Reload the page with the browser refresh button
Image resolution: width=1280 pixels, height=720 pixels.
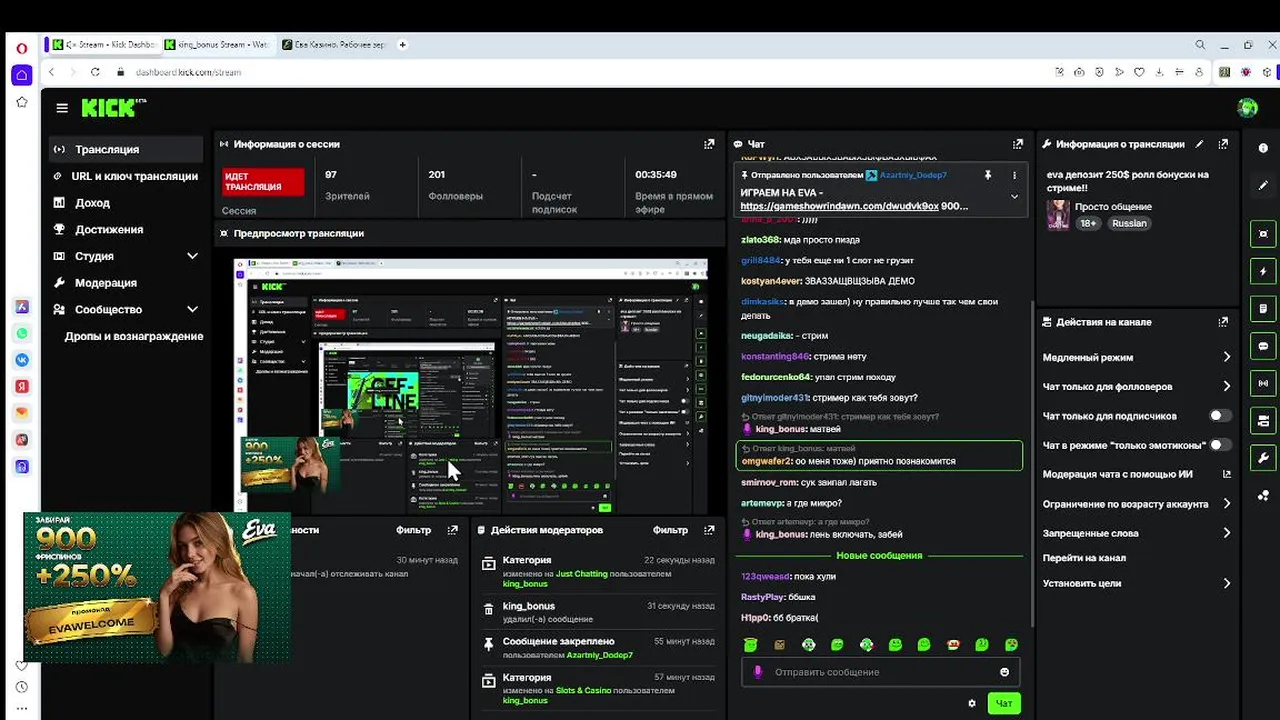point(95,72)
